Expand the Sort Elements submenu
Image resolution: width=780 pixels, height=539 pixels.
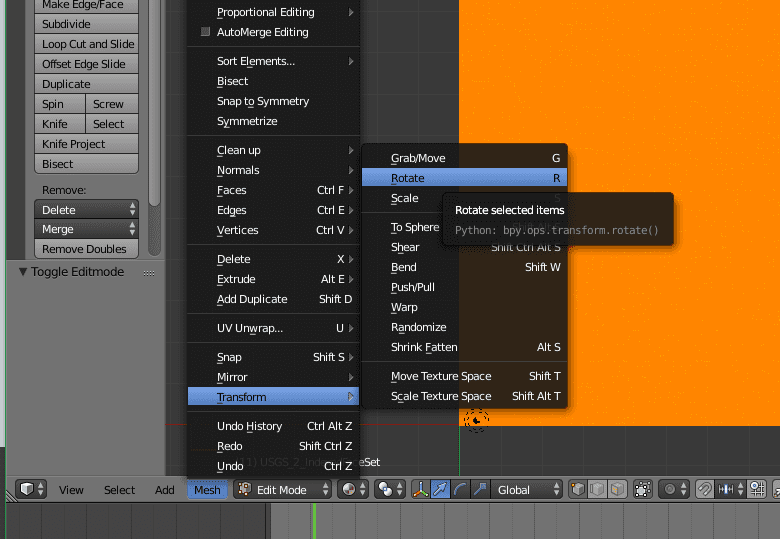coord(273,61)
